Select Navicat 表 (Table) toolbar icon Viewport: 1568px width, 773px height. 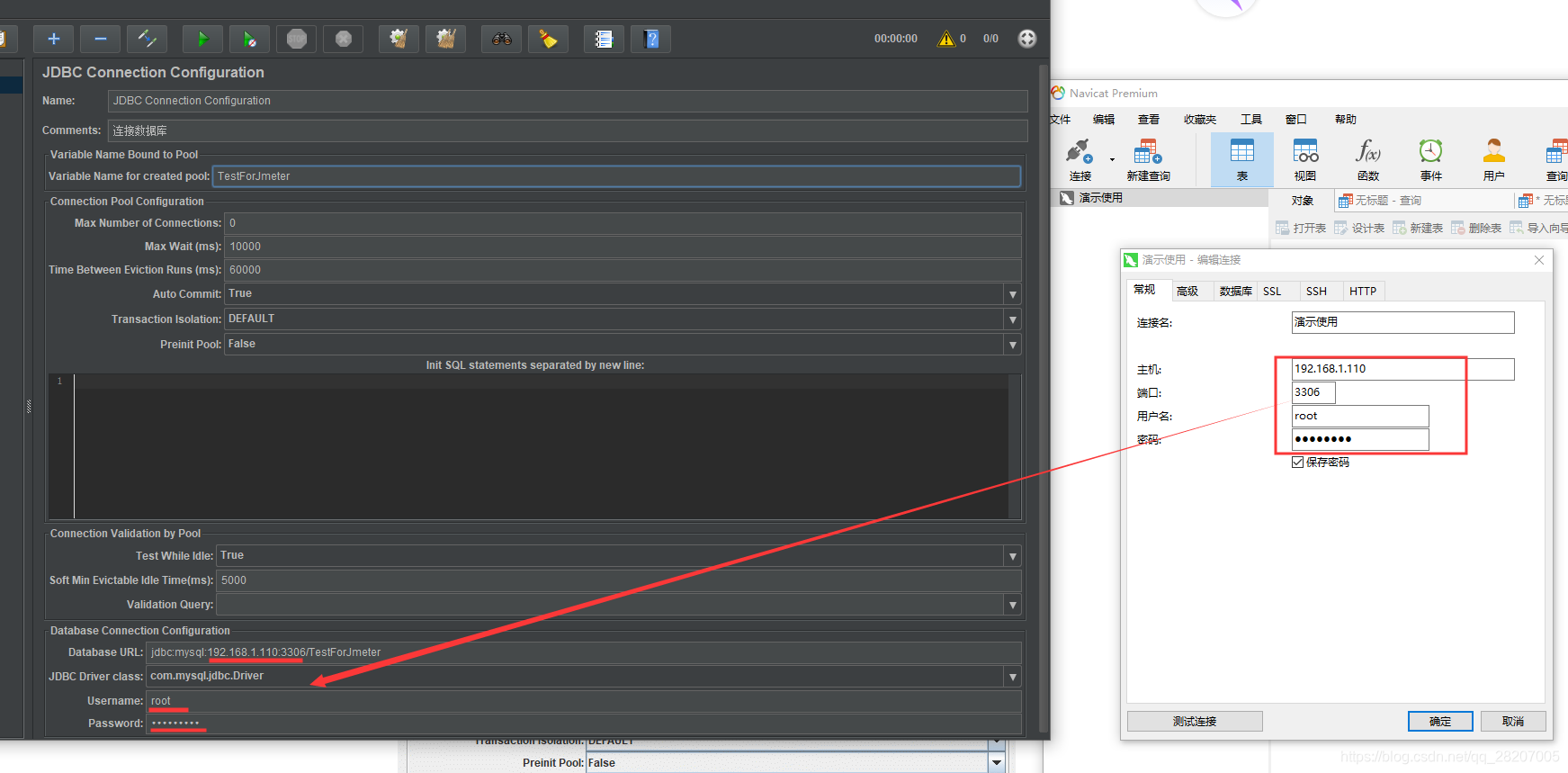[x=1242, y=160]
